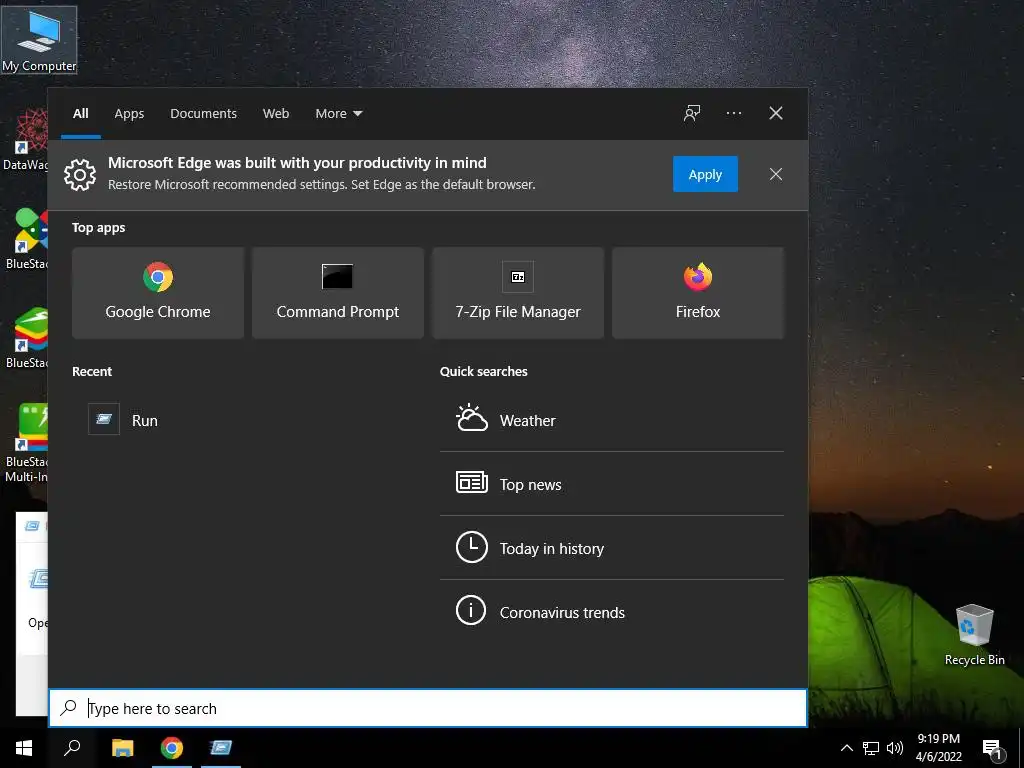
Task: Expand the More dropdown
Action: click(x=338, y=114)
